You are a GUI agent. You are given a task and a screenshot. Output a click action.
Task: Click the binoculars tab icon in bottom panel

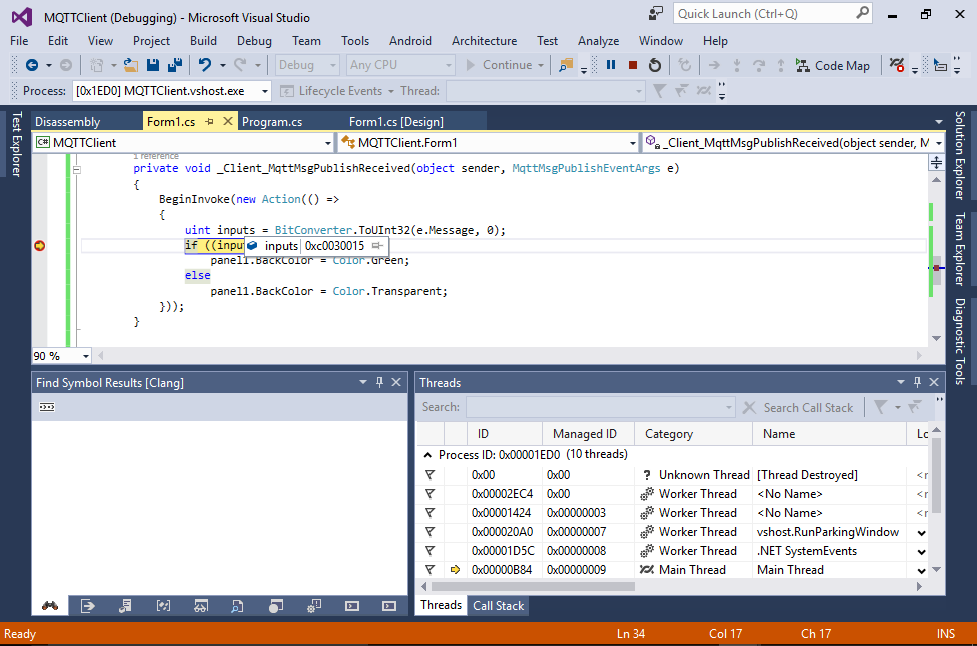point(50,606)
